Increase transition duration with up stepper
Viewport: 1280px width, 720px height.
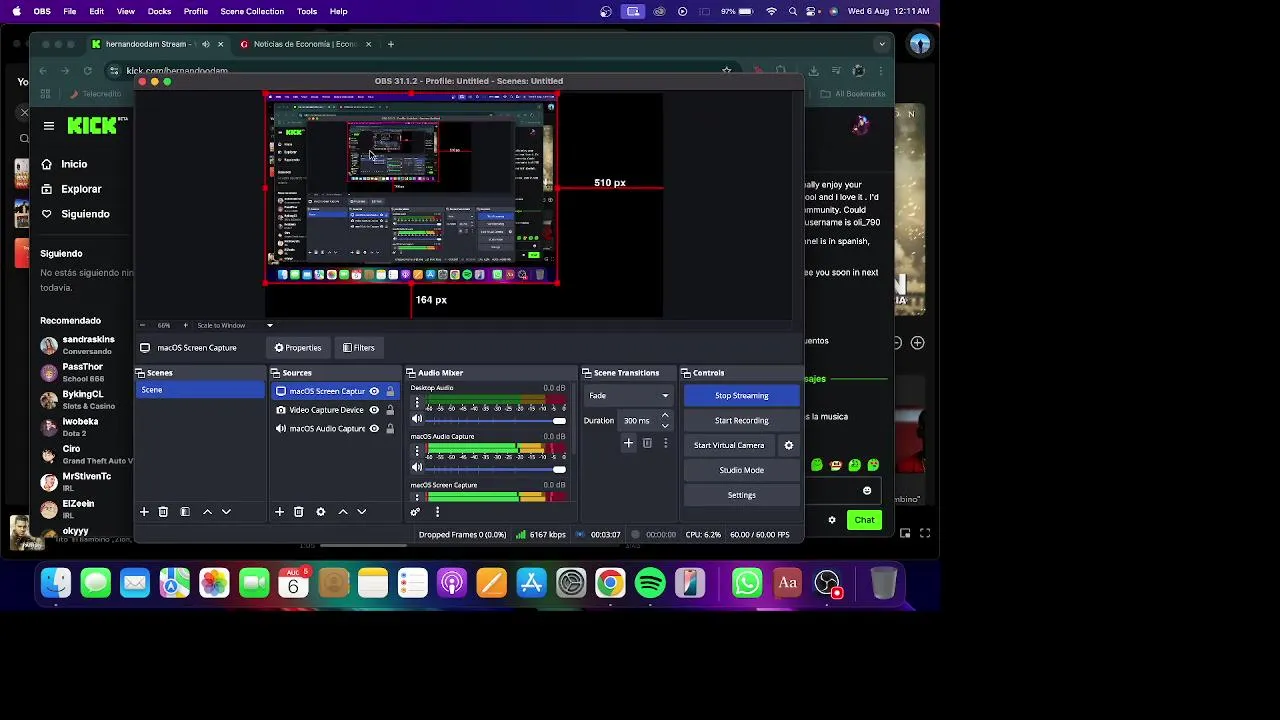(x=665, y=416)
